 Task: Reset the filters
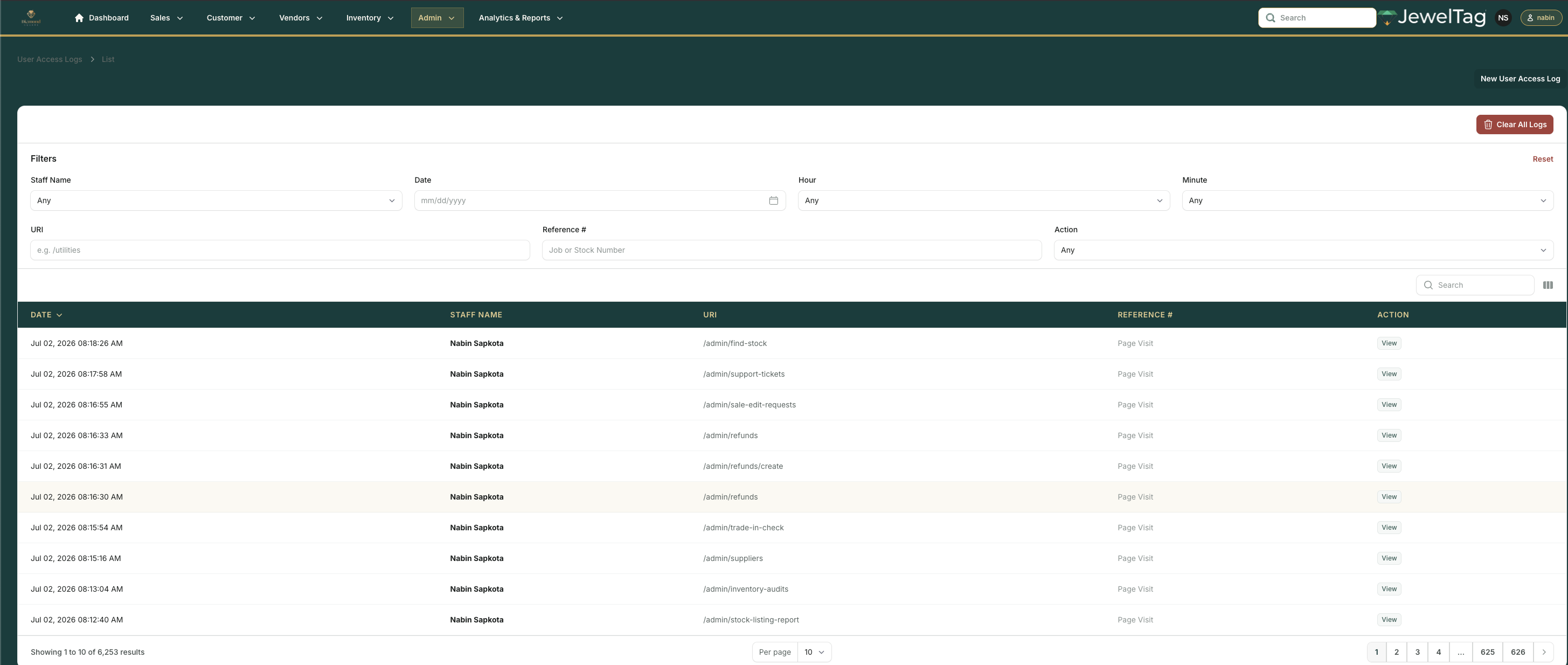coord(1543,159)
